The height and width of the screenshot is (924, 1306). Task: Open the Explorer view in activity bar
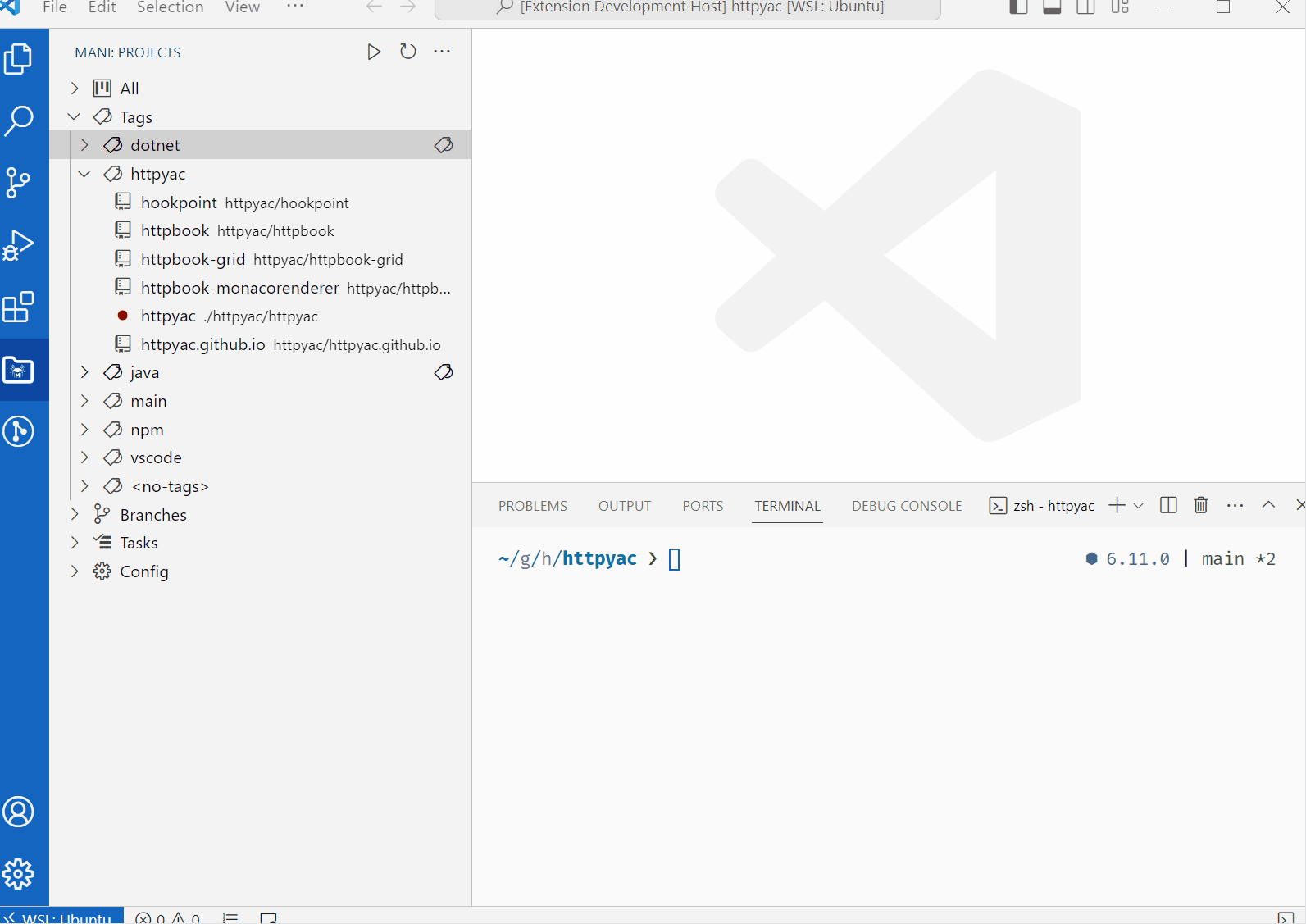19,59
